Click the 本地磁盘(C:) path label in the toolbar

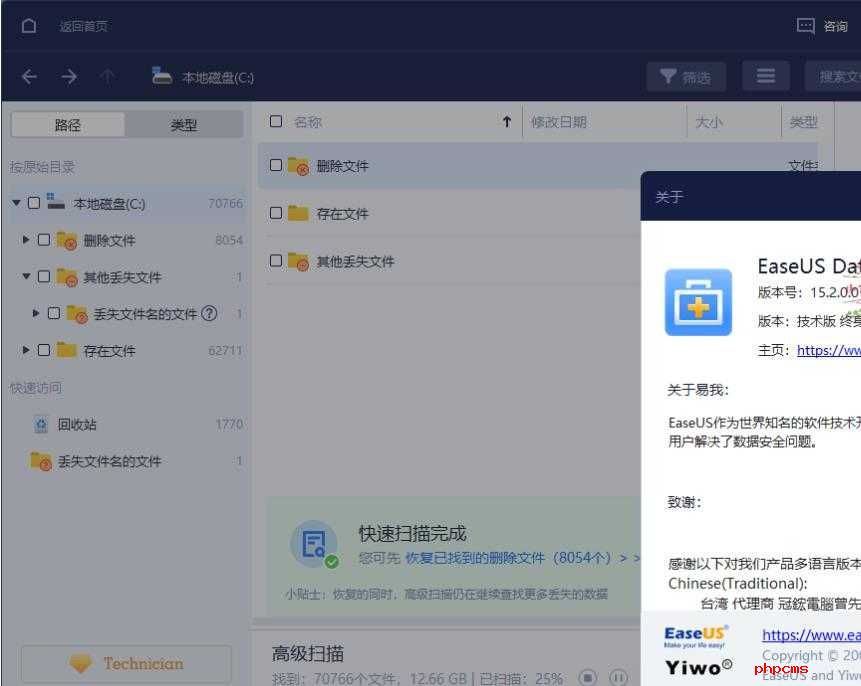[218, 77]
